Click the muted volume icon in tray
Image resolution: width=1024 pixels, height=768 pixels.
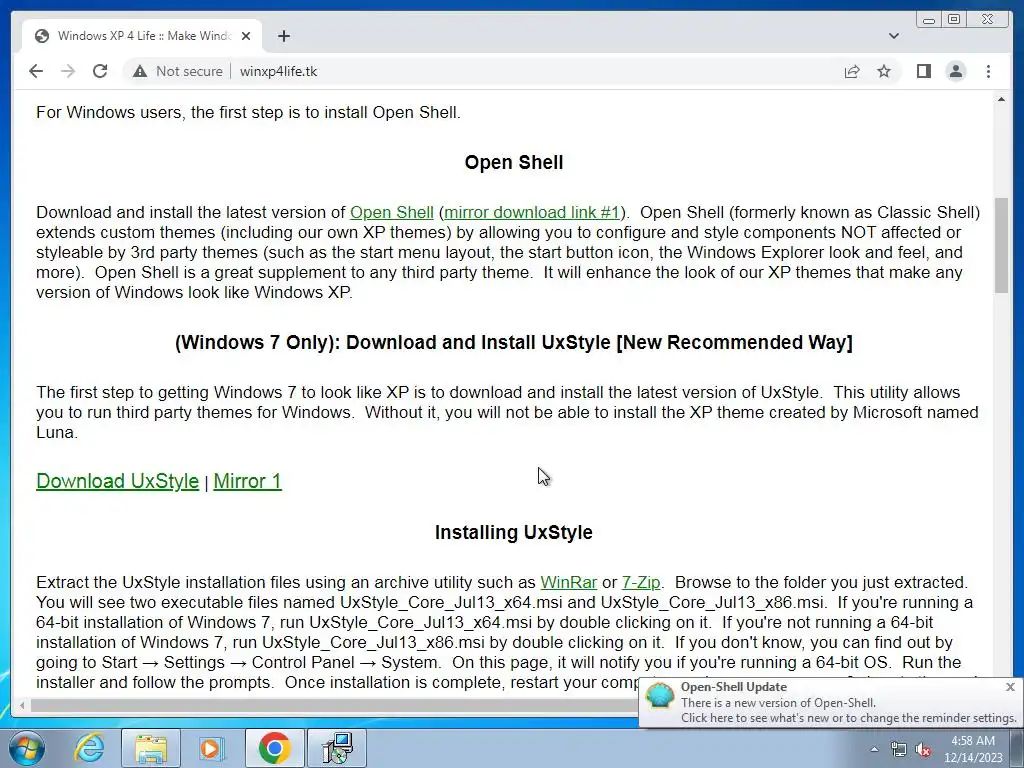coord(923,750)
